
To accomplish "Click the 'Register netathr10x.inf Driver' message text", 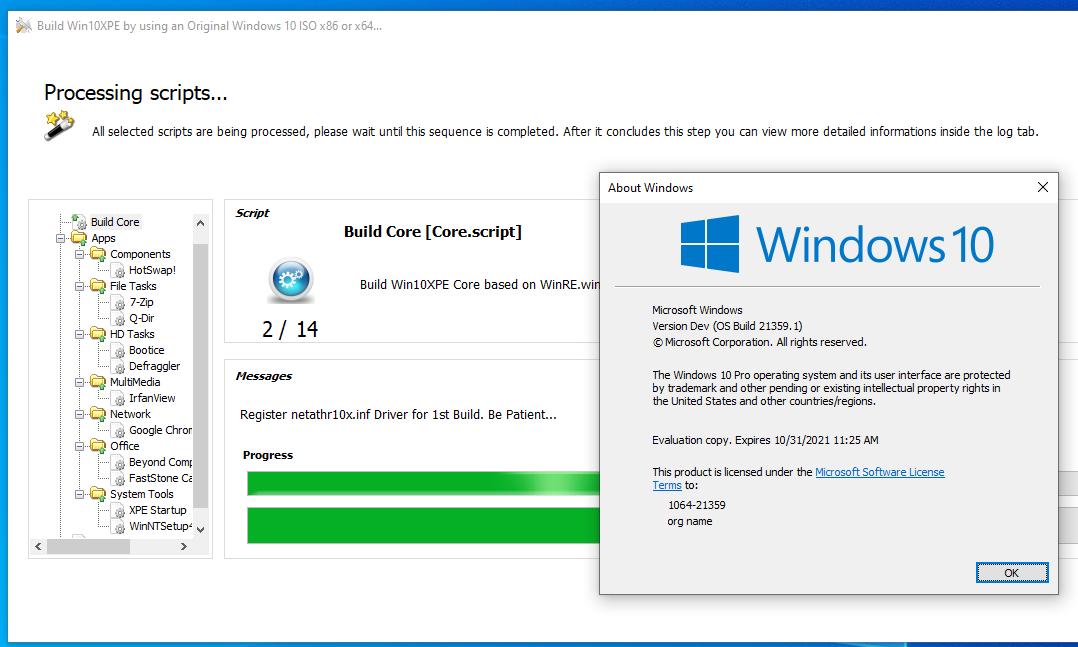I will (398, 415).
